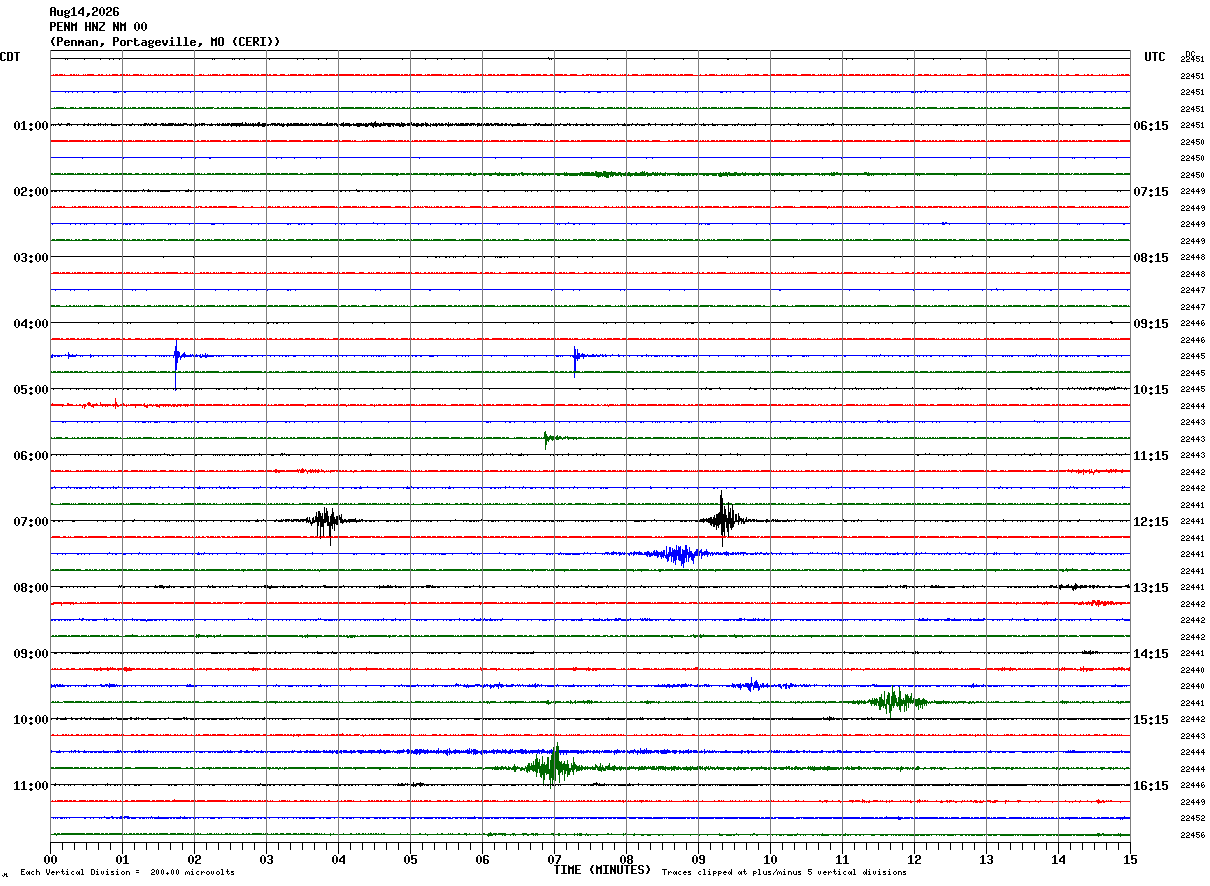The width and height of the screenshot is (1210, 886).
Task: Click the blue wave packet below the 07:00 trace
Action: pos(680,554)
